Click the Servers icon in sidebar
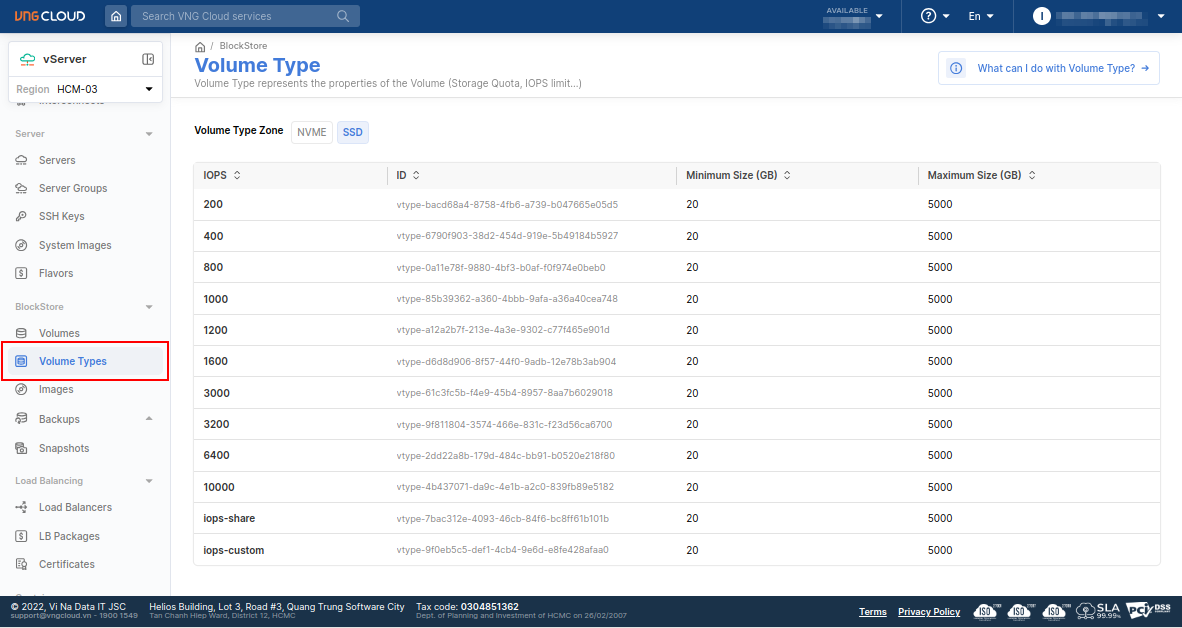This screenshot has height=628, width=1182. (x=21, y=160)
